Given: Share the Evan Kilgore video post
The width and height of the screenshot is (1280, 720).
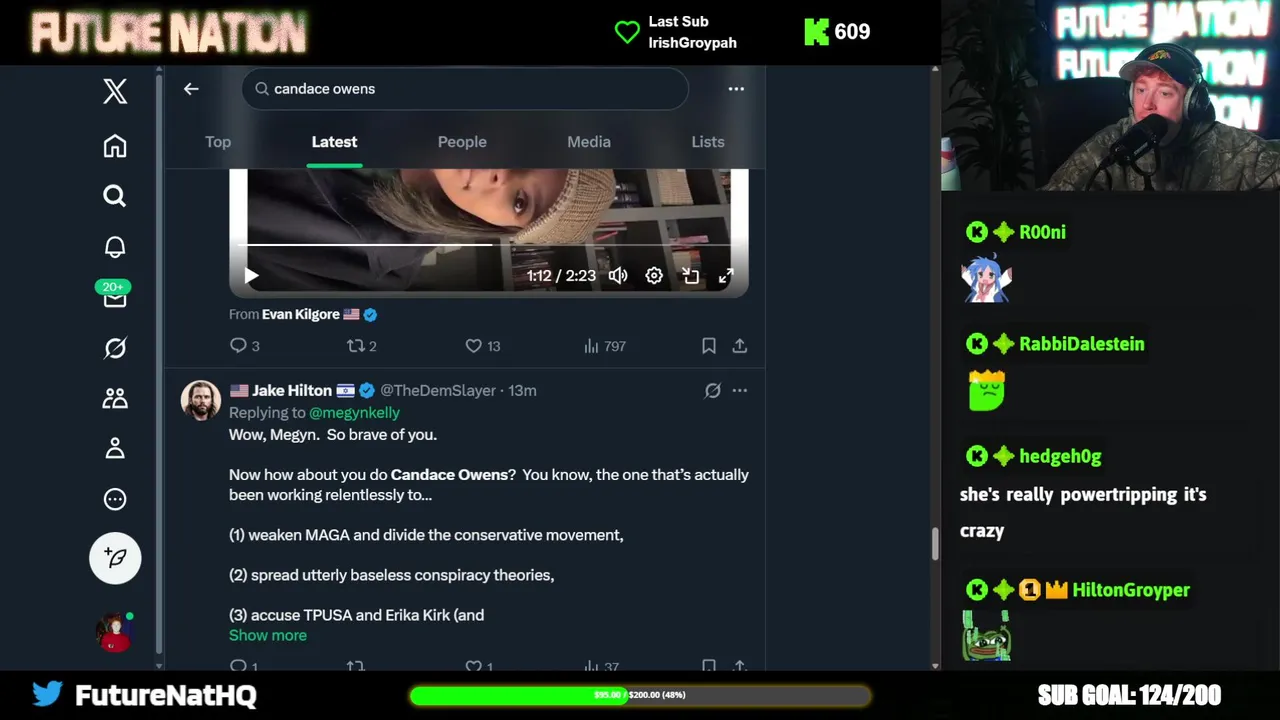Looking at the screenshot, I should [739, 346].
